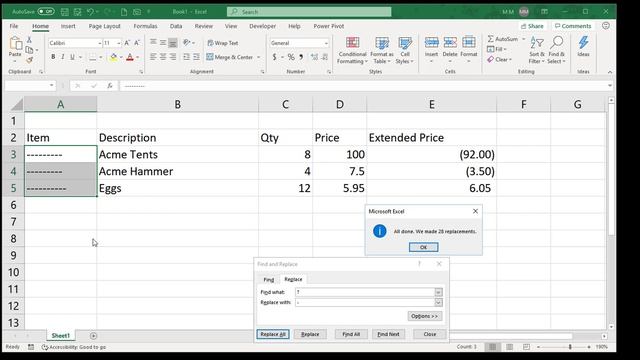640x360 pixels.
Task: Click the Search box in title bar
Action: click(309, 12)
